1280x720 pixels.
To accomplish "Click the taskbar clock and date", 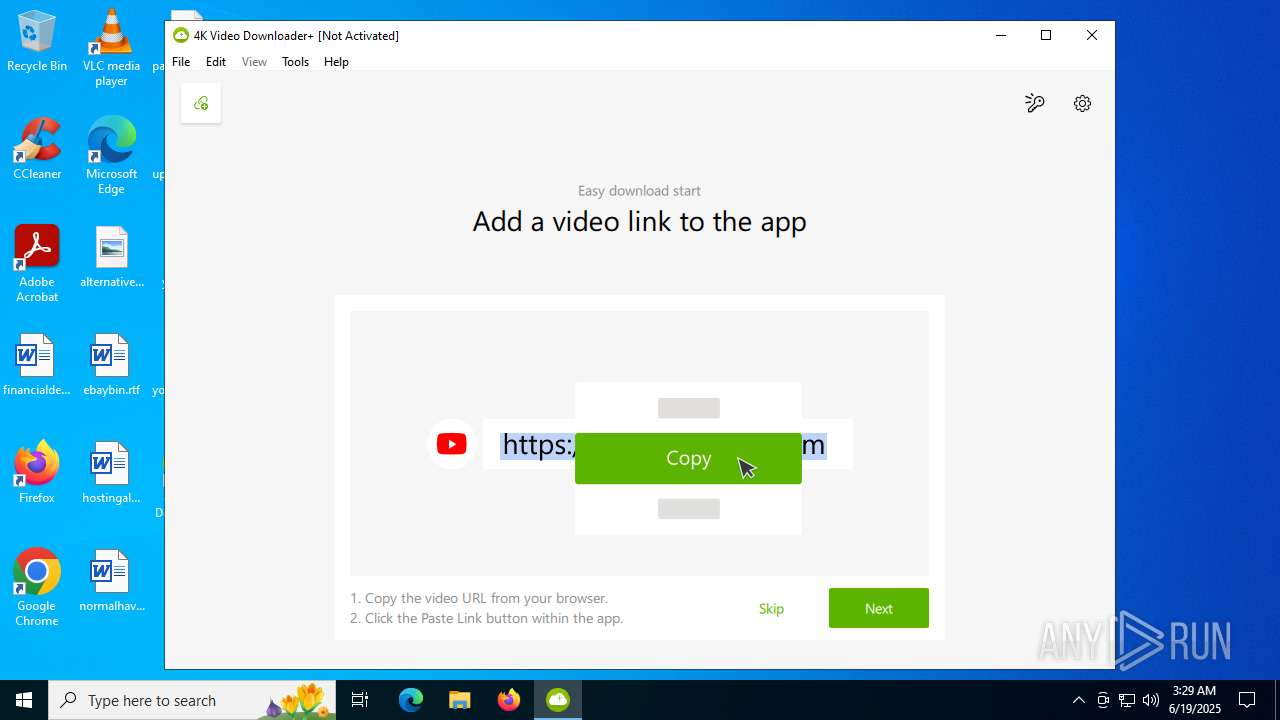I will point(1194,700).
